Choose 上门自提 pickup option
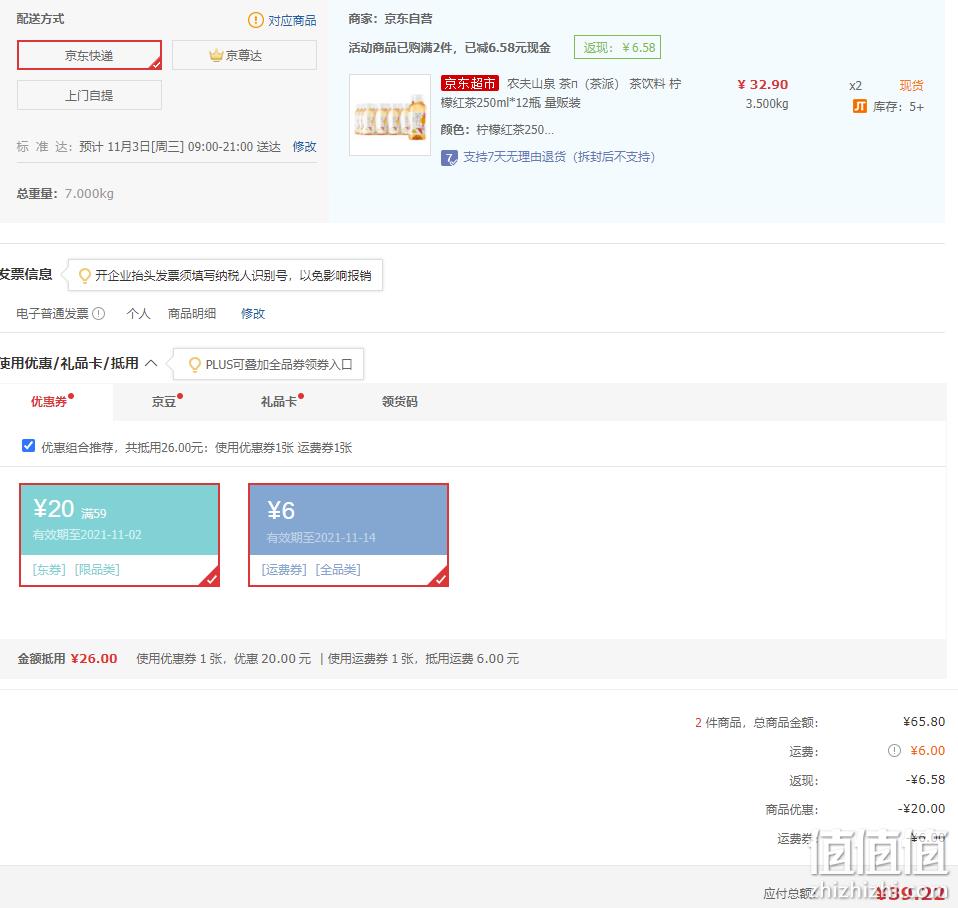 [x=89, y=95]
